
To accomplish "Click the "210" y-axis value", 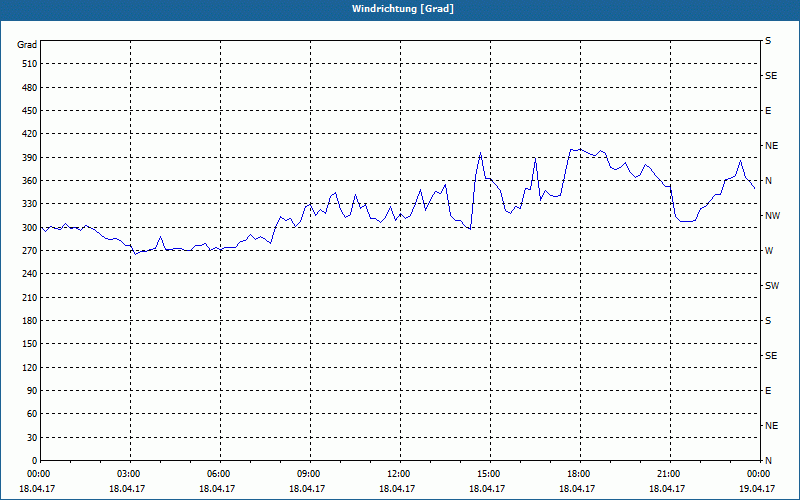I will tap(30, 297).
